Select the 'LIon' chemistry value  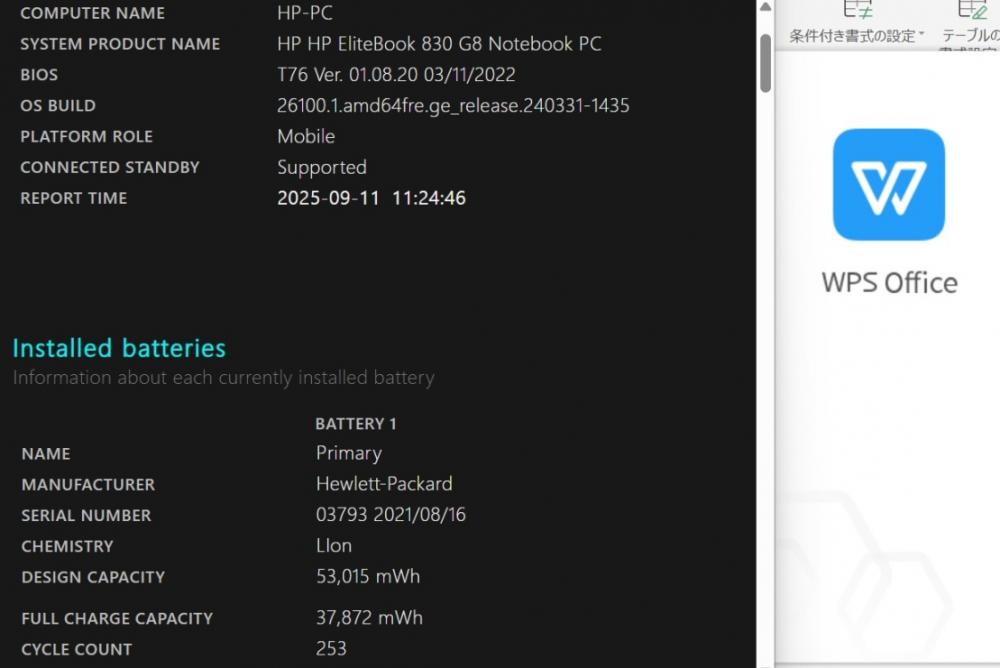(x=334, y=546)
